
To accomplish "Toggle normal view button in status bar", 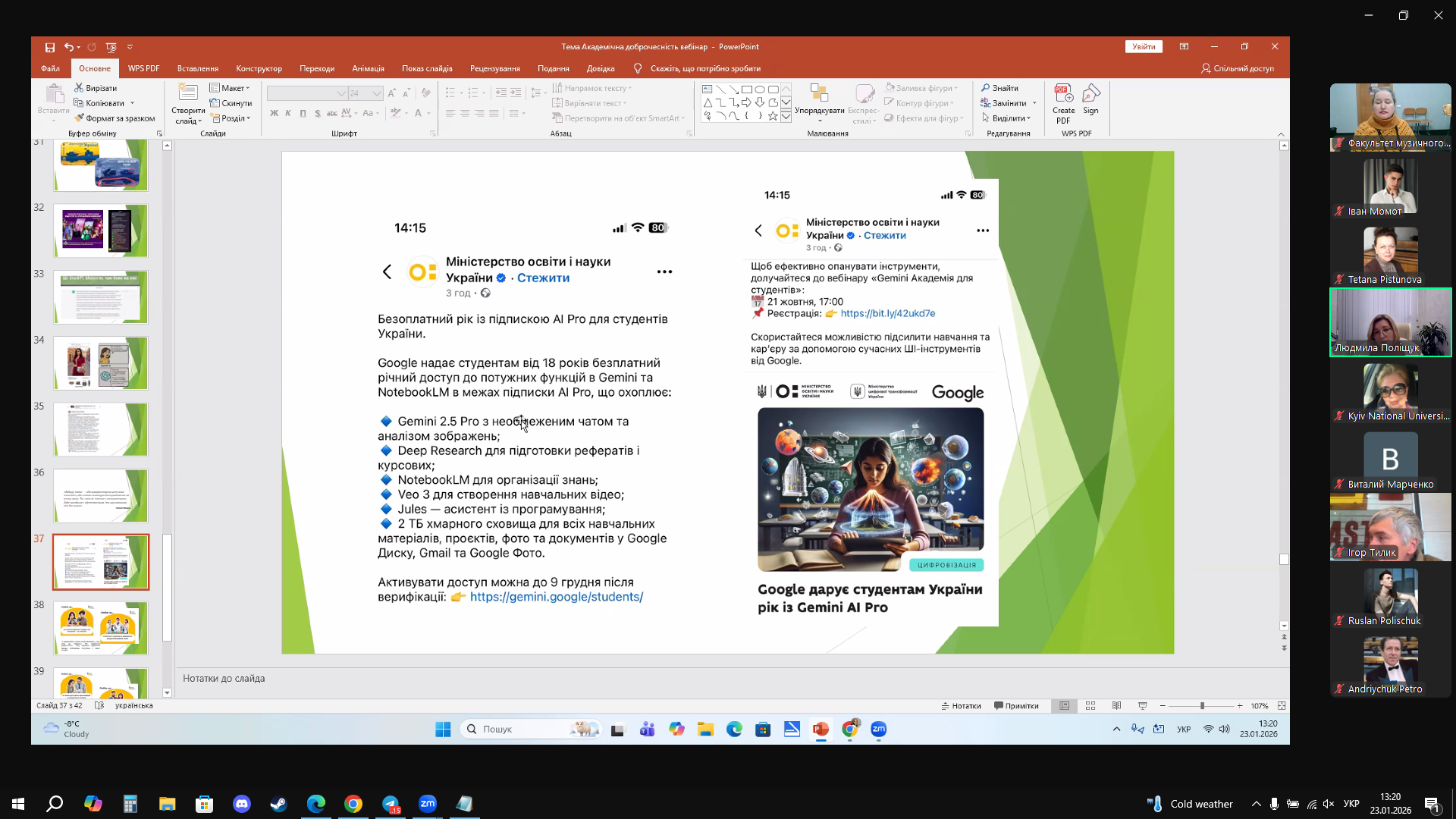I will click(1065, 706).
